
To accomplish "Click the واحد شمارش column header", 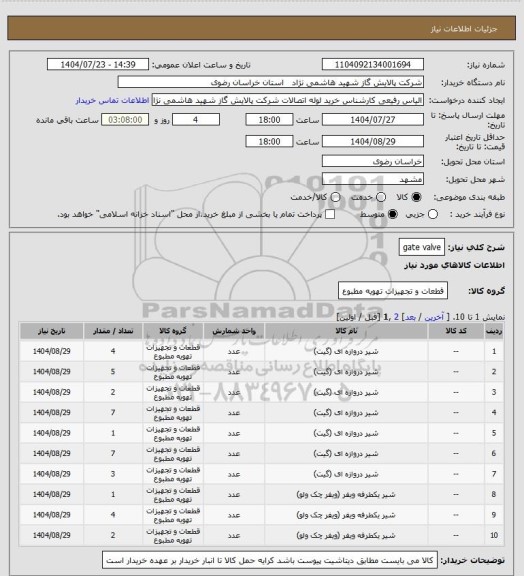I will [x=234, y=331].
